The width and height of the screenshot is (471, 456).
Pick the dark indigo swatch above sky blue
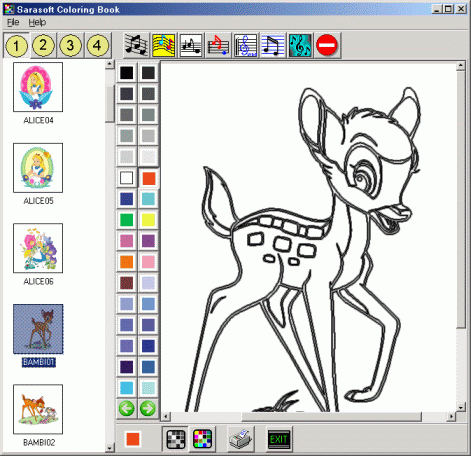(126, 367)
